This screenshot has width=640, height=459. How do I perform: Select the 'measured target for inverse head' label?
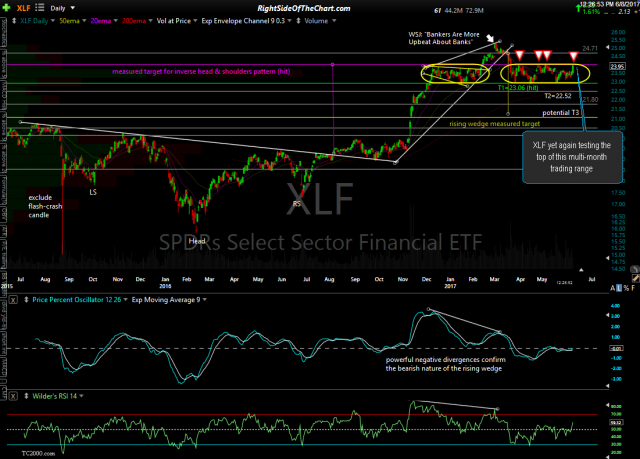pyautogui.click(x=201, y=71)
